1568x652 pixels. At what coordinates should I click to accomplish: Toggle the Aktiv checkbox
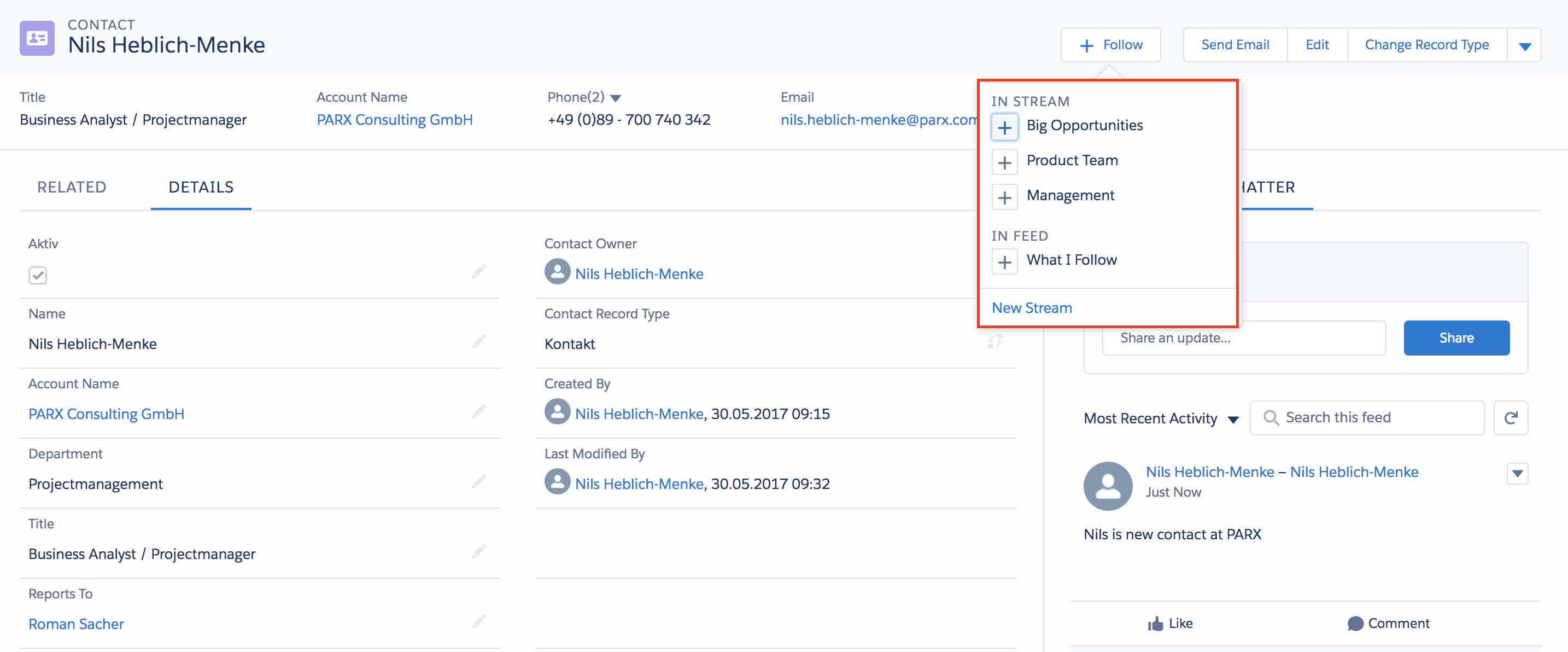coord(38,275)
